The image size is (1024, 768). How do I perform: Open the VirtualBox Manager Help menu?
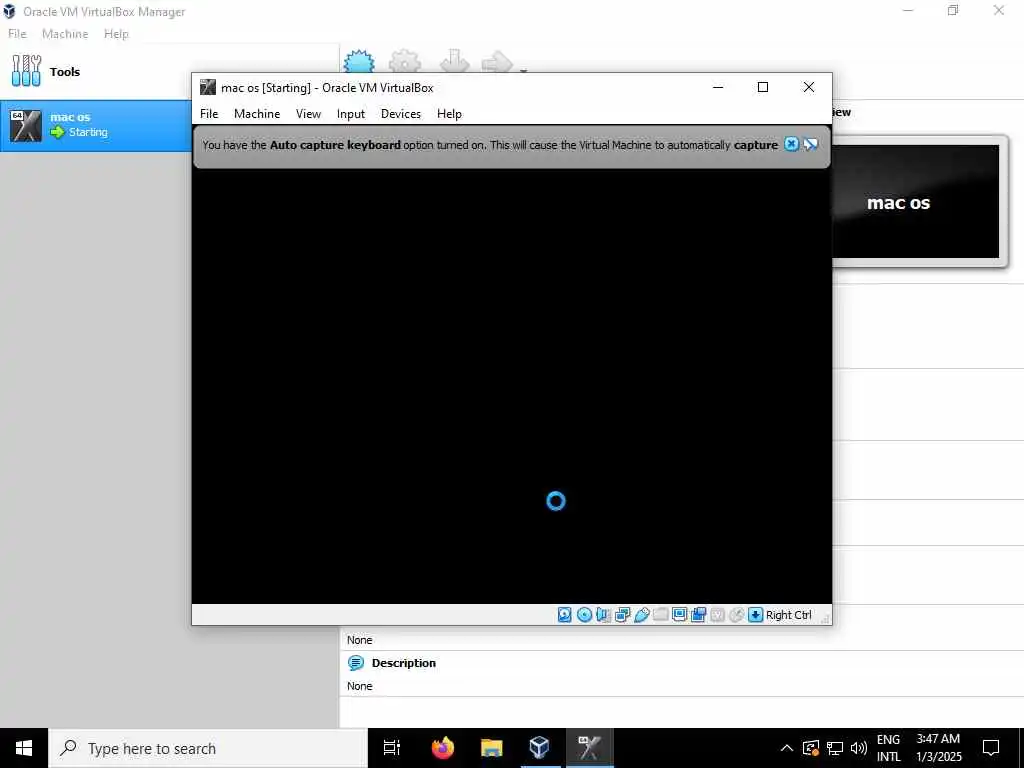(x=116, y=34)
